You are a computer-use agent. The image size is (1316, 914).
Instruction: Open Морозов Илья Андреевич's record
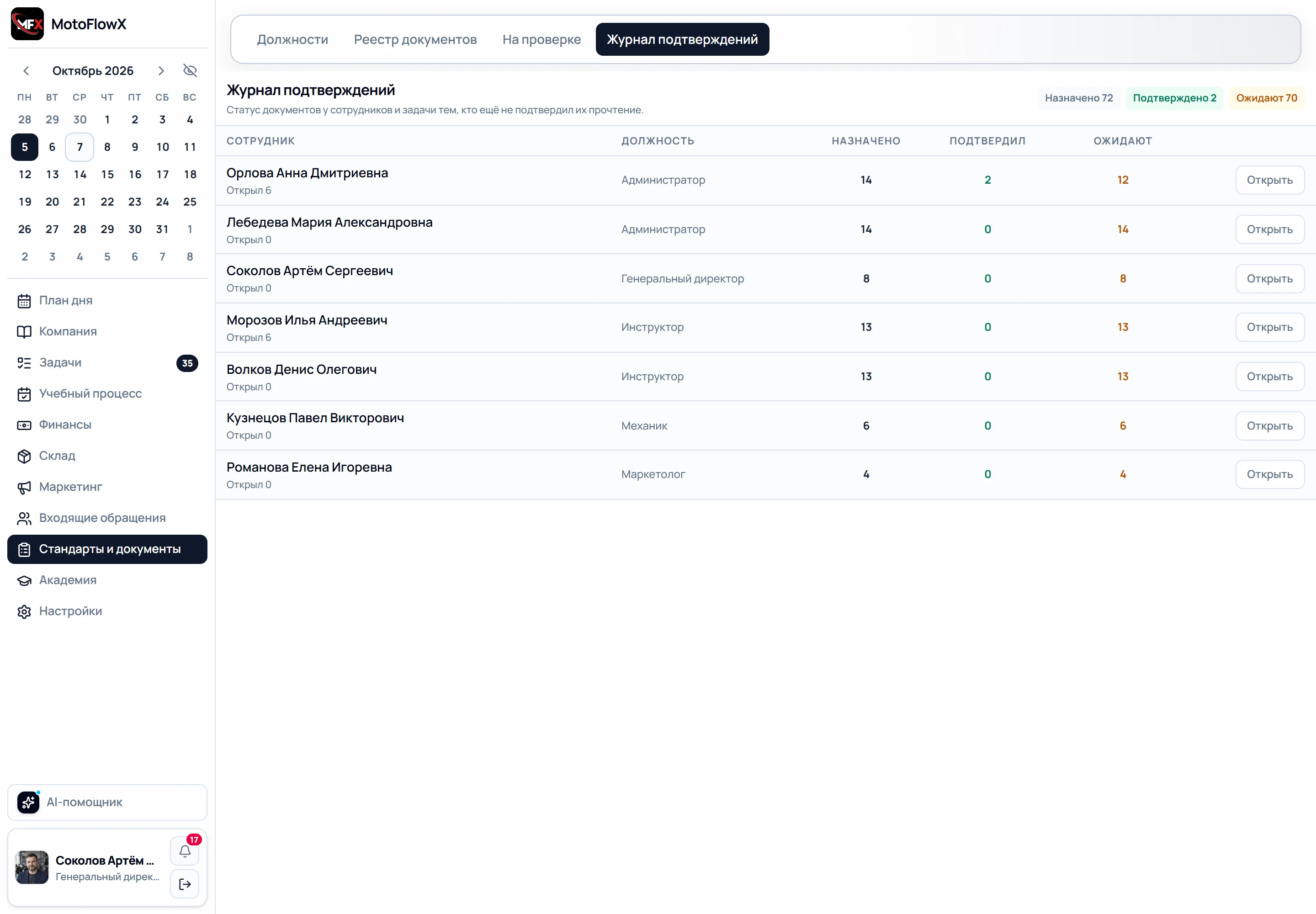[x=1269, y=328]
